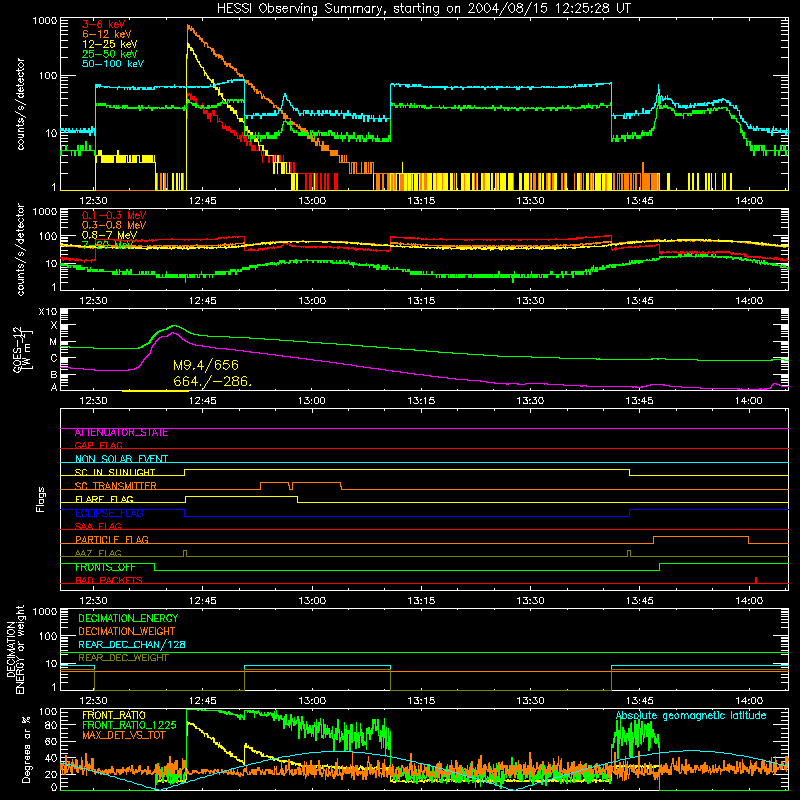
Task: Click the 0.3-0.8 MeV legend entry
Action: click(114, 225)
